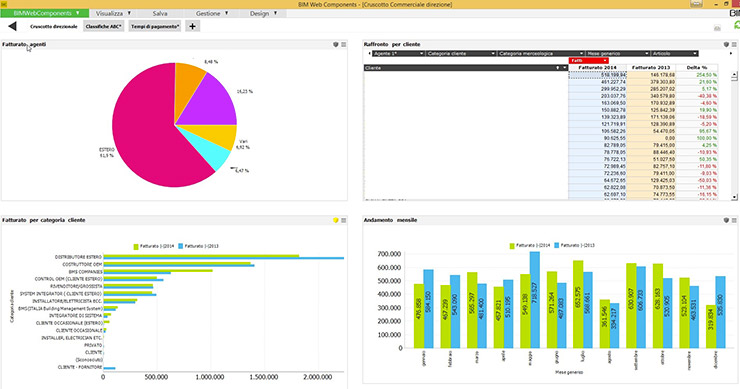The height and width of the screenshot is (389, 740).
Task: Click yellow shield icon in Fatturato per categoria cliente
Action: pyautogui.click(x=336, y=220)
